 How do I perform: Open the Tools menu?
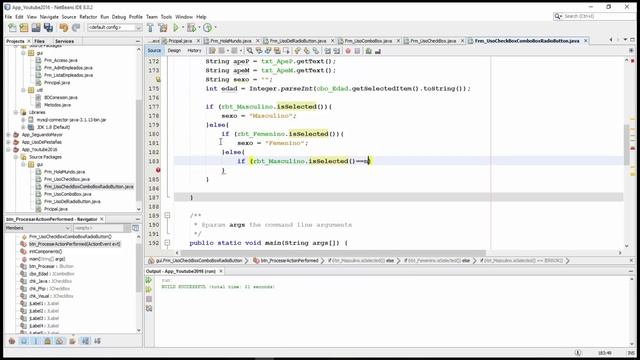tap(166, 17)
